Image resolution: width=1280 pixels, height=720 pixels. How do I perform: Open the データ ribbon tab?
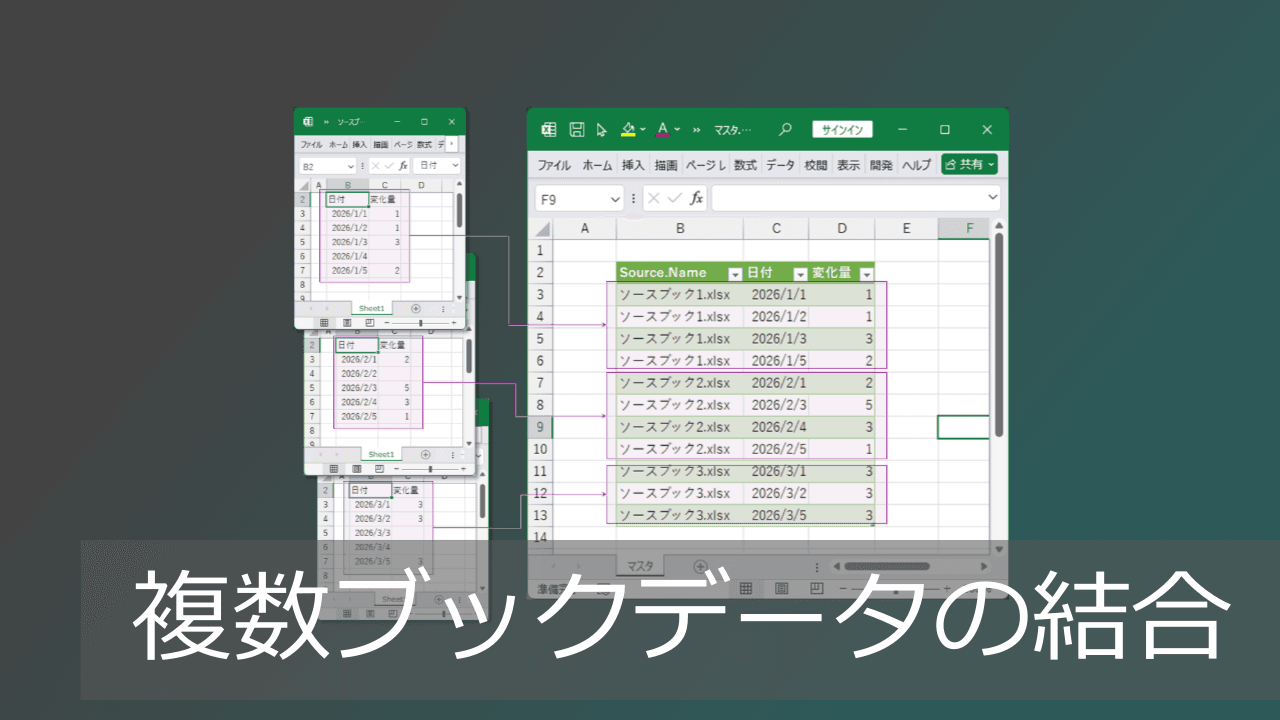tap(780, 165)
